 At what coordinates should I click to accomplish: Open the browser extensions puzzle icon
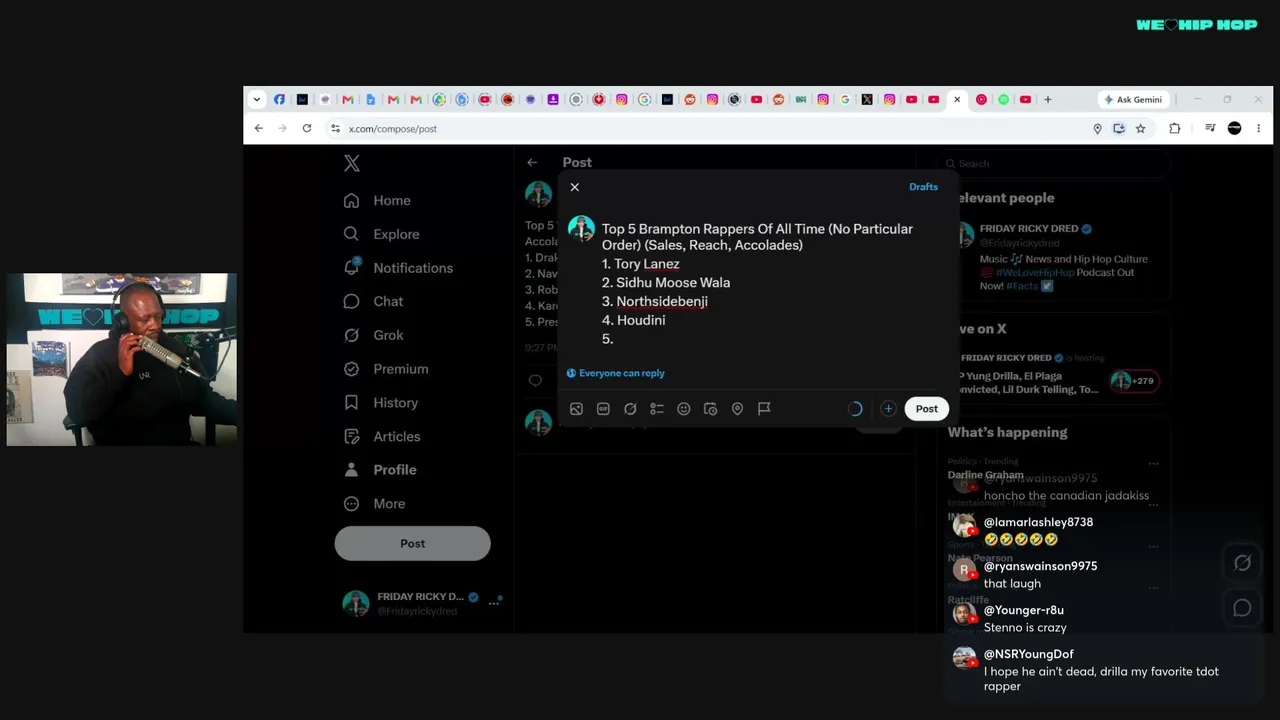pos(1175,128)
